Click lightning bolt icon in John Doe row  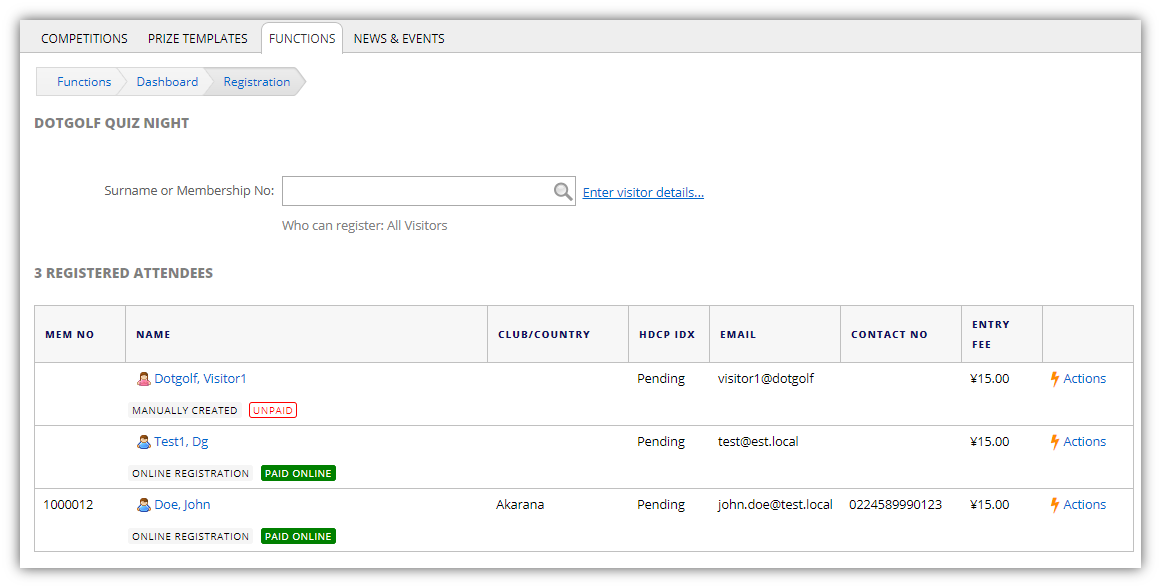pyautogui.click(x=1054, y=505)
